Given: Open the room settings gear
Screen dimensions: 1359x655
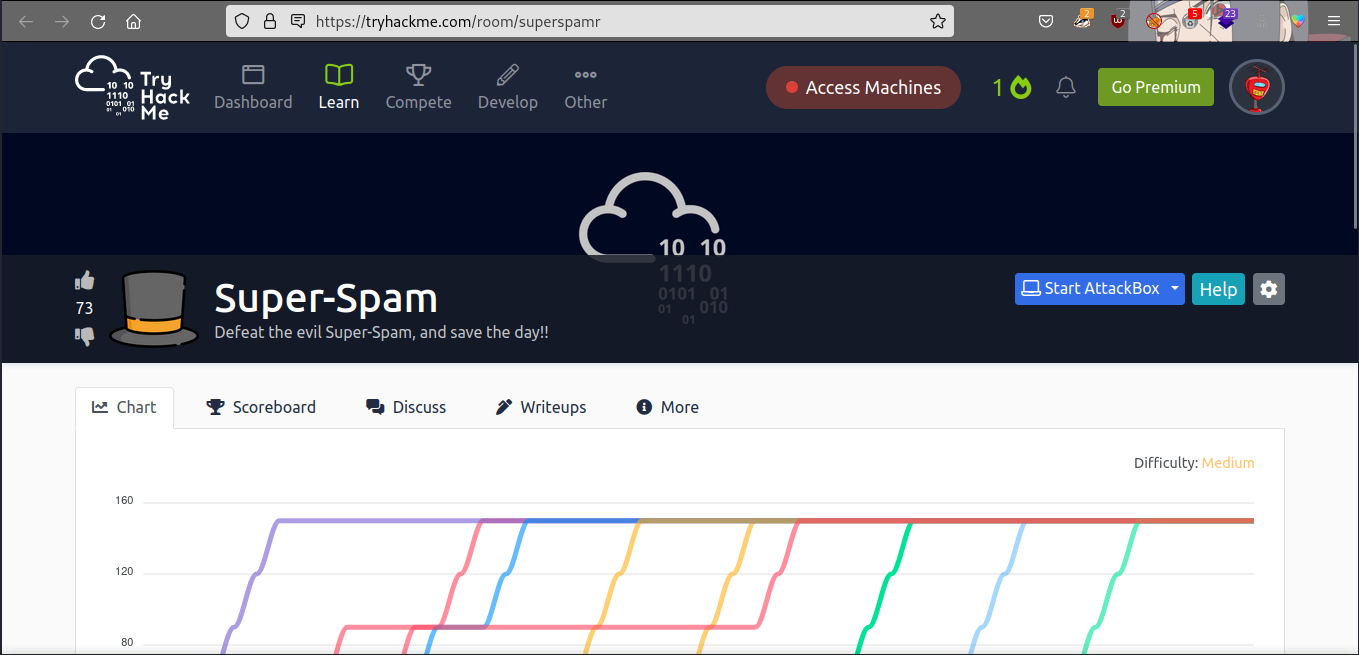Looking at the screenshot, I should [1269, 289].
